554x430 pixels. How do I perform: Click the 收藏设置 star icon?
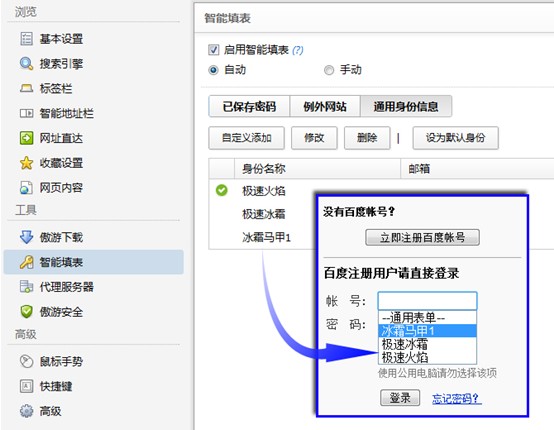tap(26, 163)
